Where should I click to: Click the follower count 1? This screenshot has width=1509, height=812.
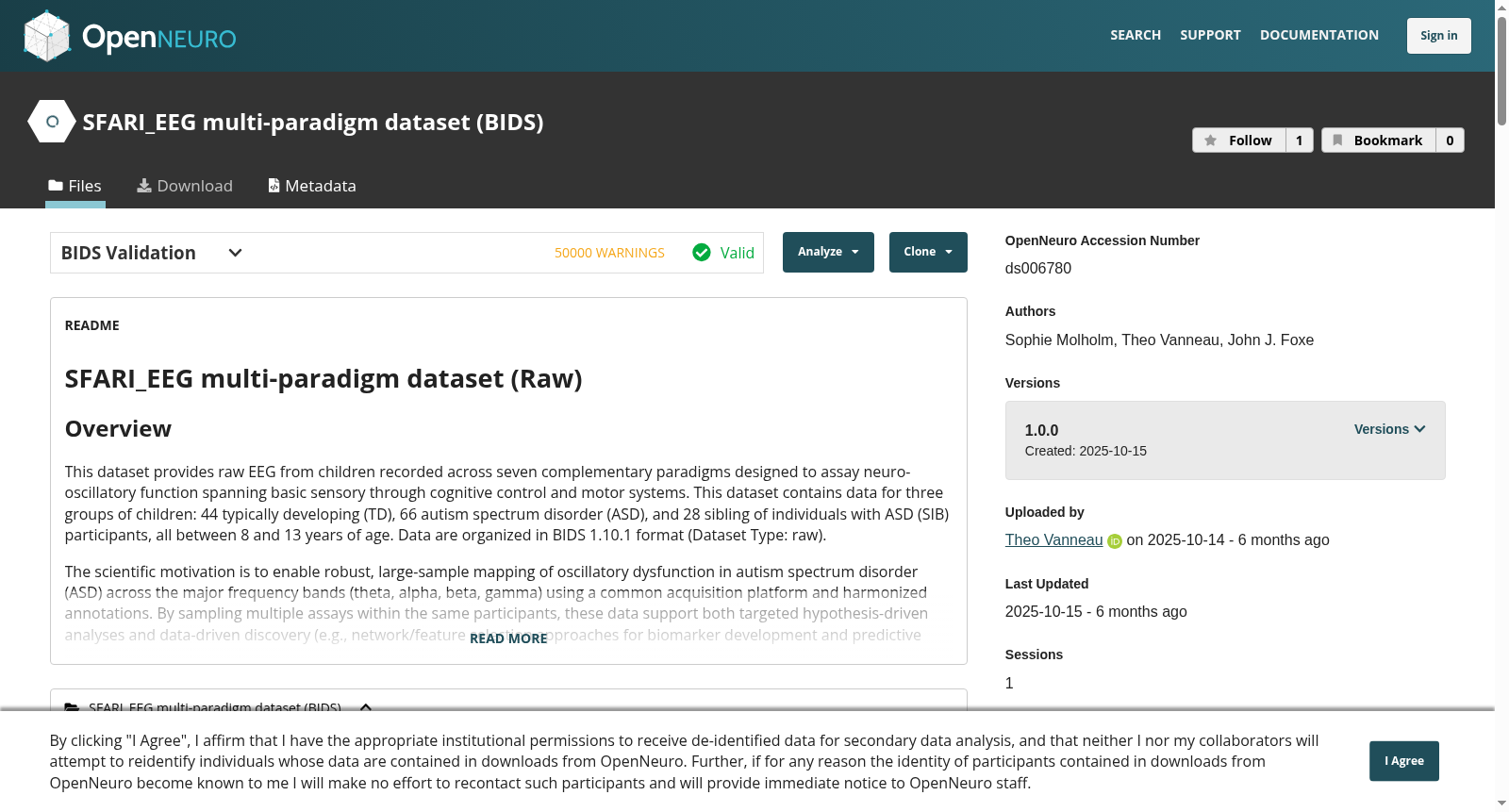[1300, 141]
